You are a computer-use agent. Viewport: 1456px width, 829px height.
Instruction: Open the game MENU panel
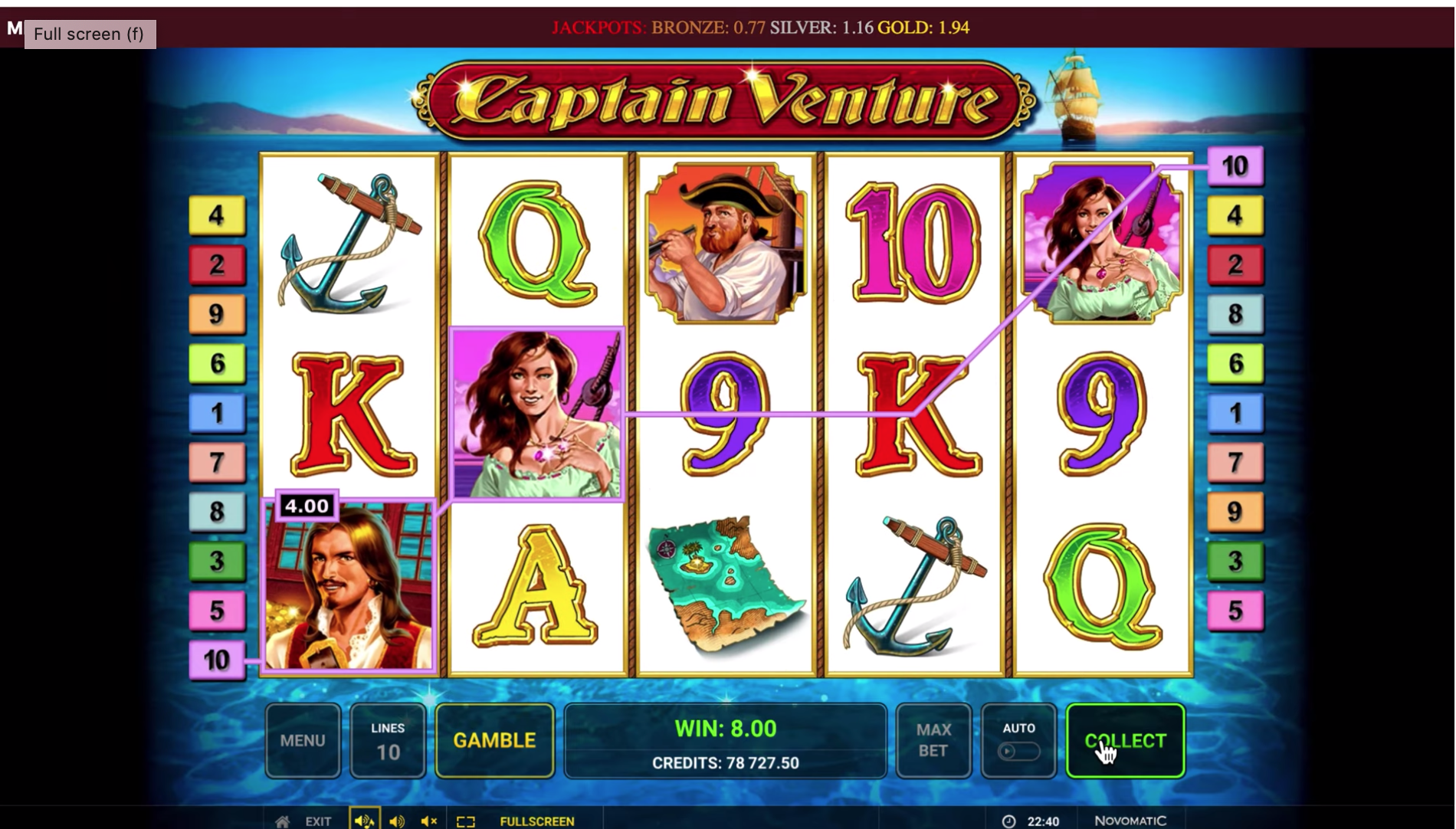303,741
